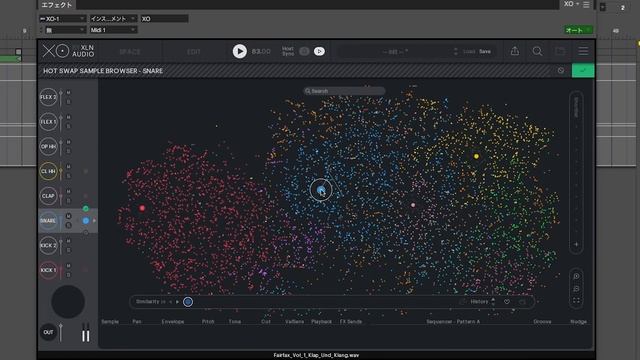Select green sample dot above SNARE
Image resolution: width=640 pixels, height=360 pixels.
(86, 209)
